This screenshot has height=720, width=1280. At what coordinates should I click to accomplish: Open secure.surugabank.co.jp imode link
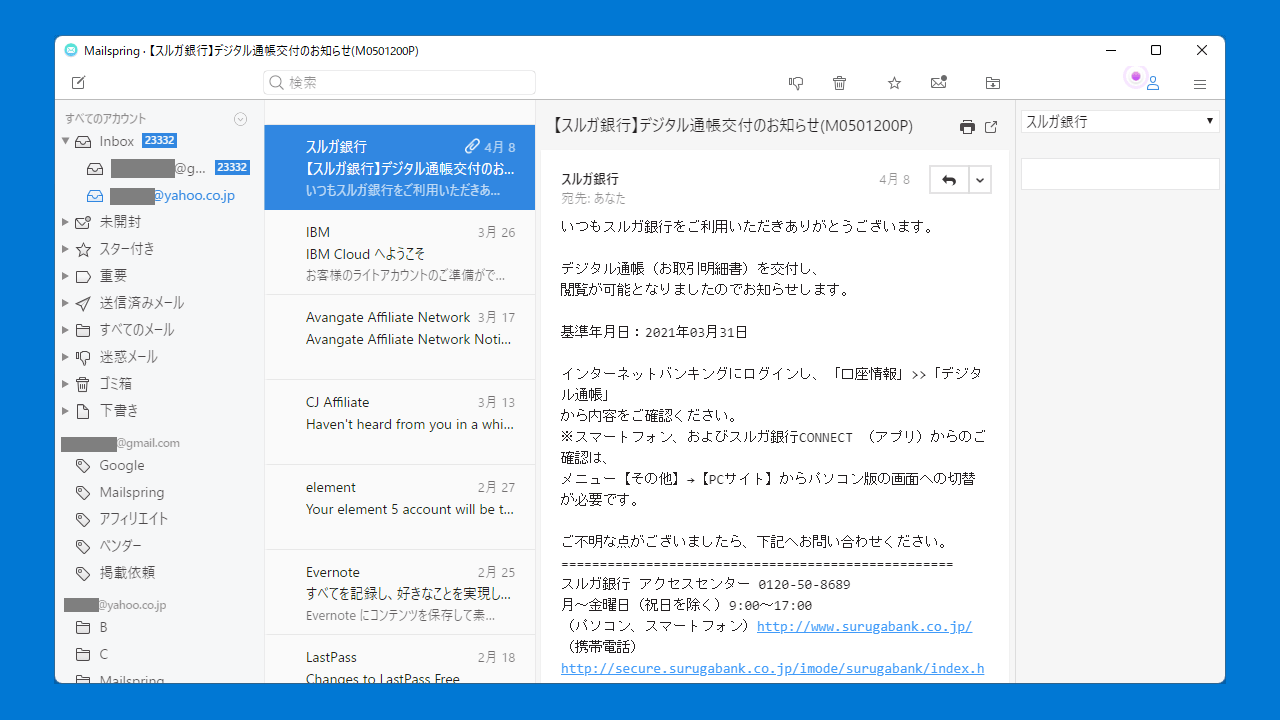pyautogui.click(x=772, y=668)
